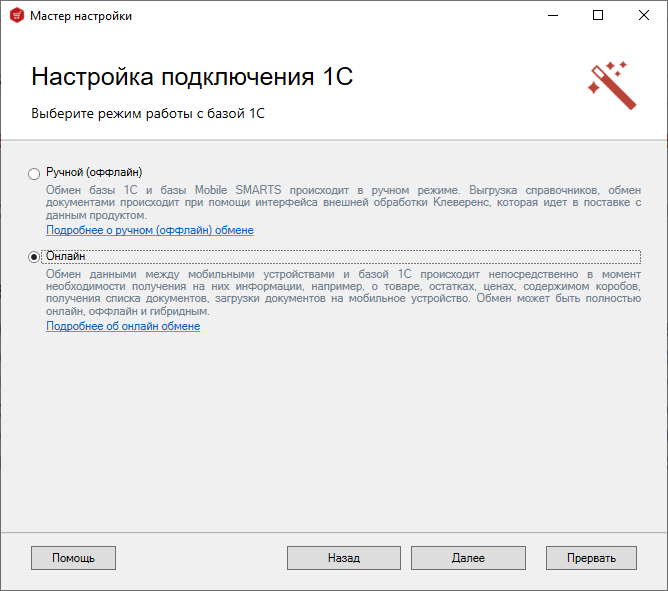This screenshot has height=591, width=668.
Task: Open link "Подробнее об онлайн обмене"
Action: point(123,326)
